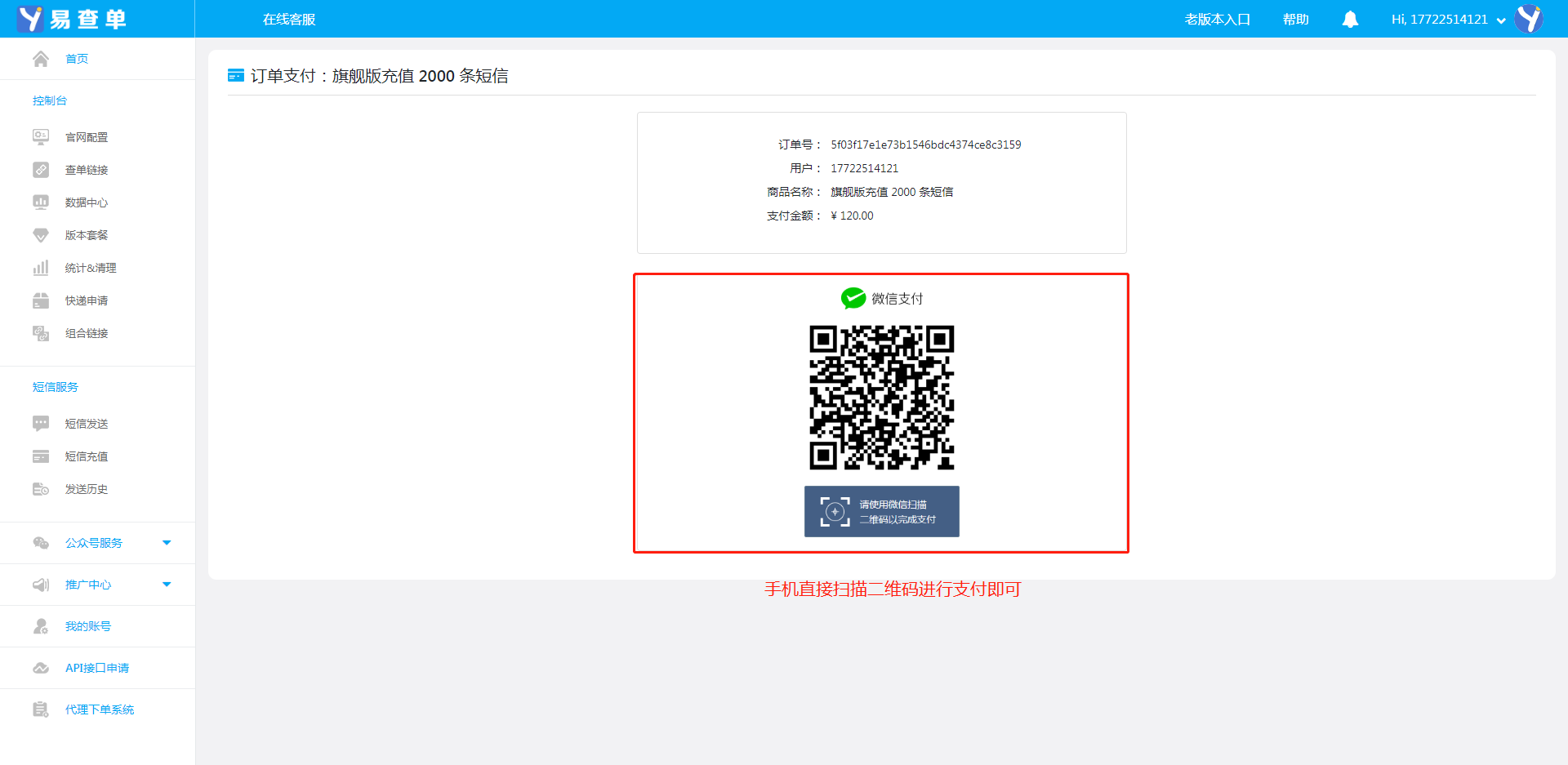Click the 版本套餐 diamond icon
The height and width of the screenshot is (765, 1568).
[41, 235]
